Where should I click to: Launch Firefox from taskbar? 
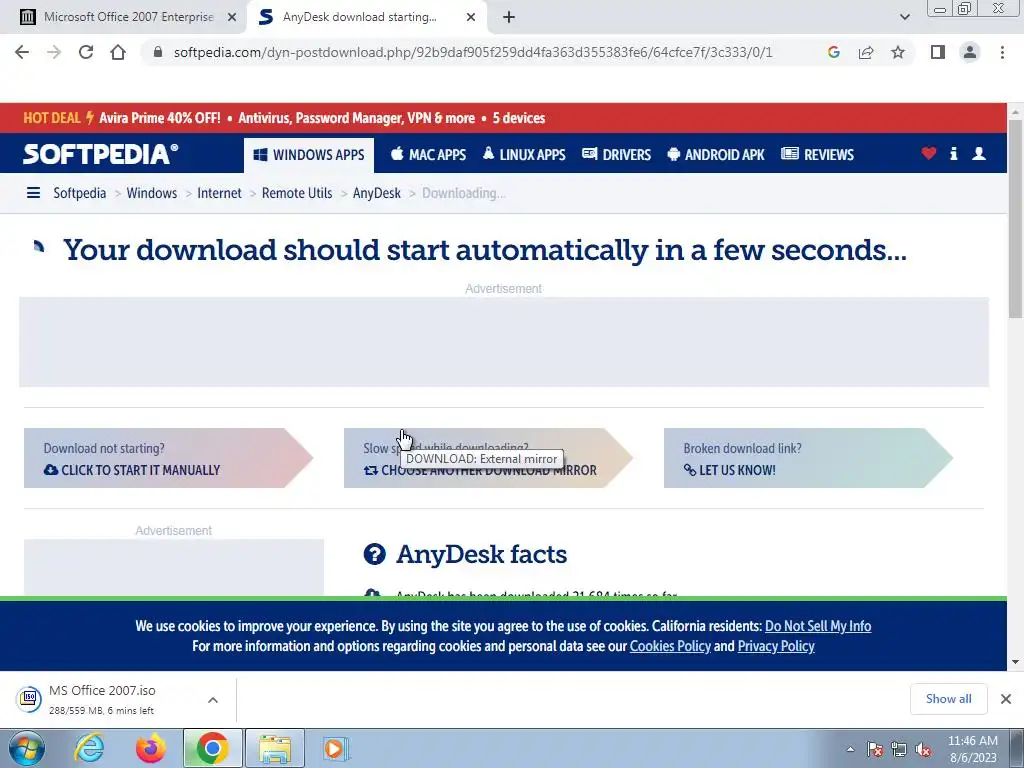coord(150,748)
